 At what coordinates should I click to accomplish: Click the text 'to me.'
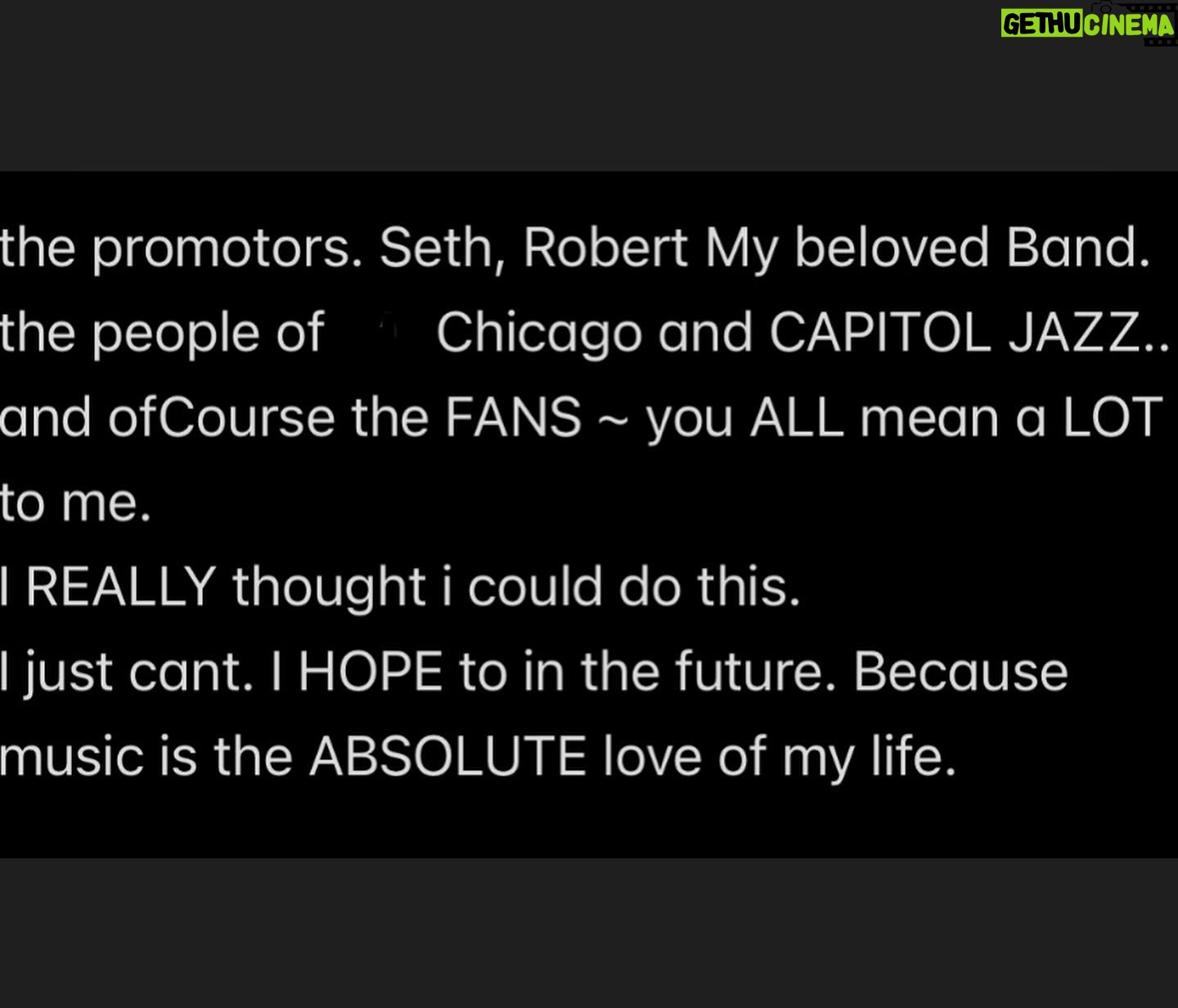point(75,503)
